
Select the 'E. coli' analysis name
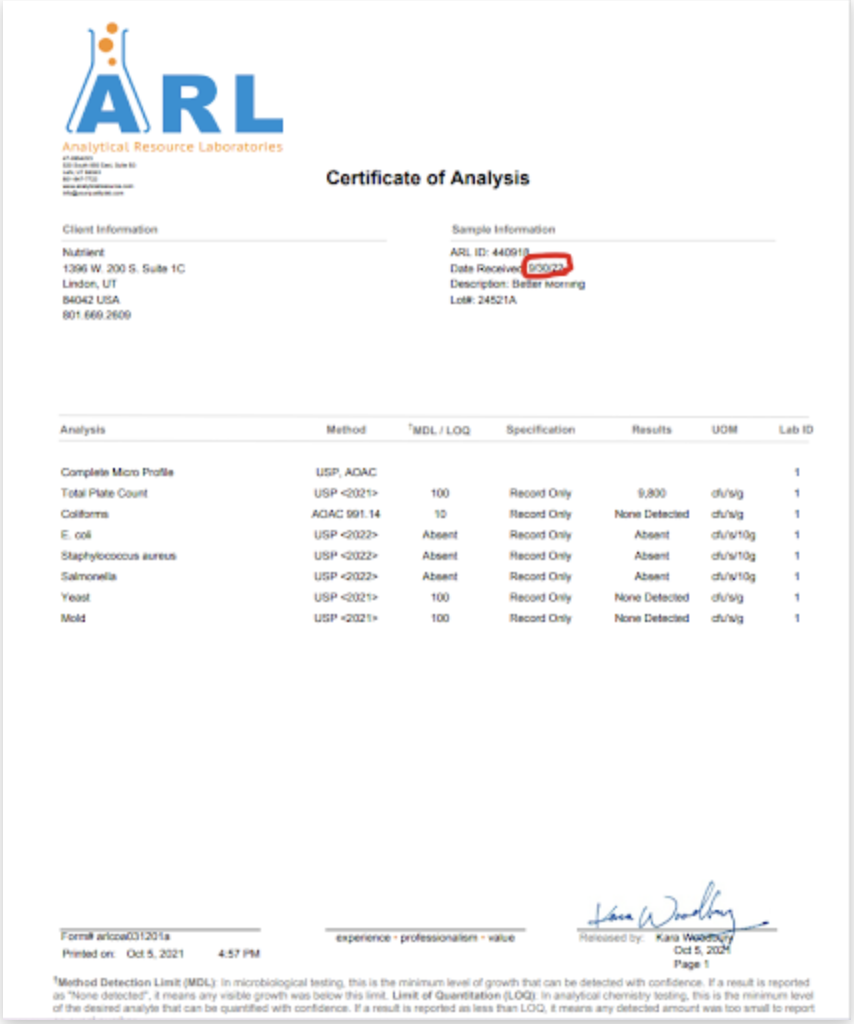point(76,535)
